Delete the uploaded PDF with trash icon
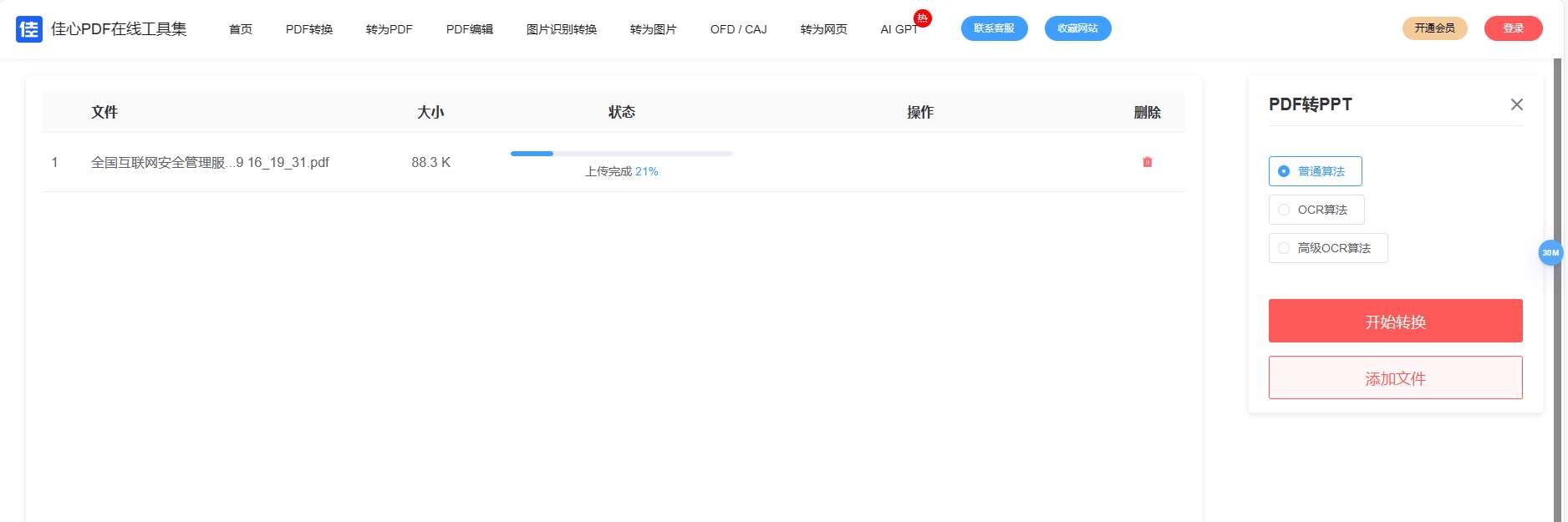 (x=1148, y=162)
